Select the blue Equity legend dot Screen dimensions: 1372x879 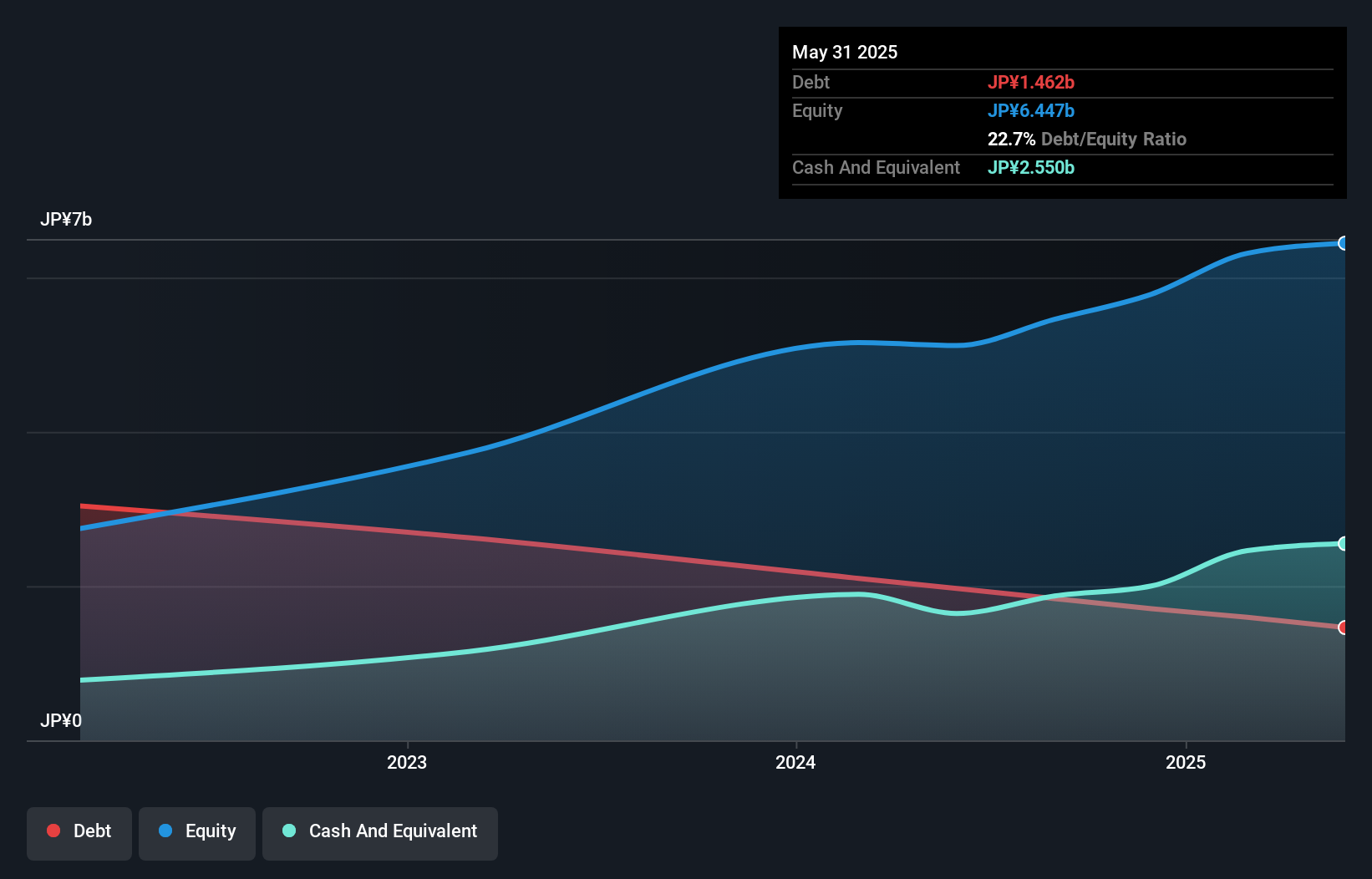[x=167, y=831]
